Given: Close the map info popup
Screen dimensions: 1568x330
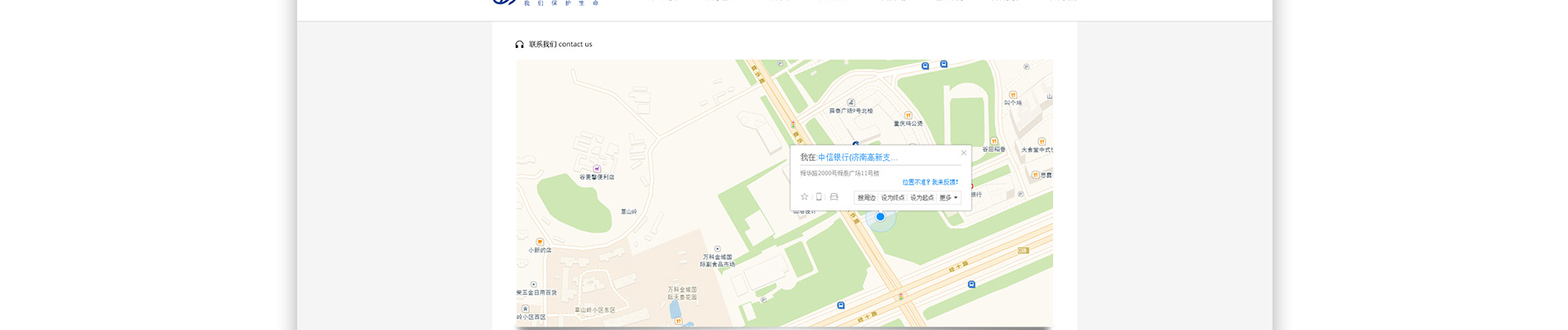Looking at the screenshot, I should [963, 153].
